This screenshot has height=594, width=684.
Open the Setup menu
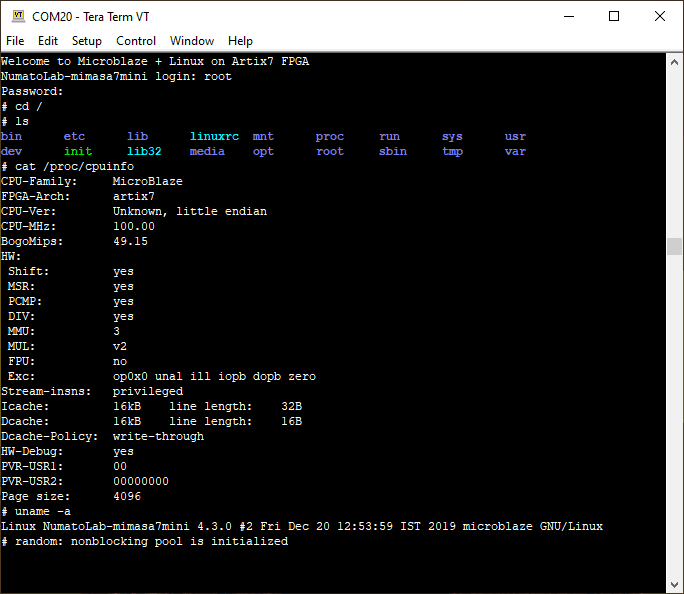[x=87, y=41]
